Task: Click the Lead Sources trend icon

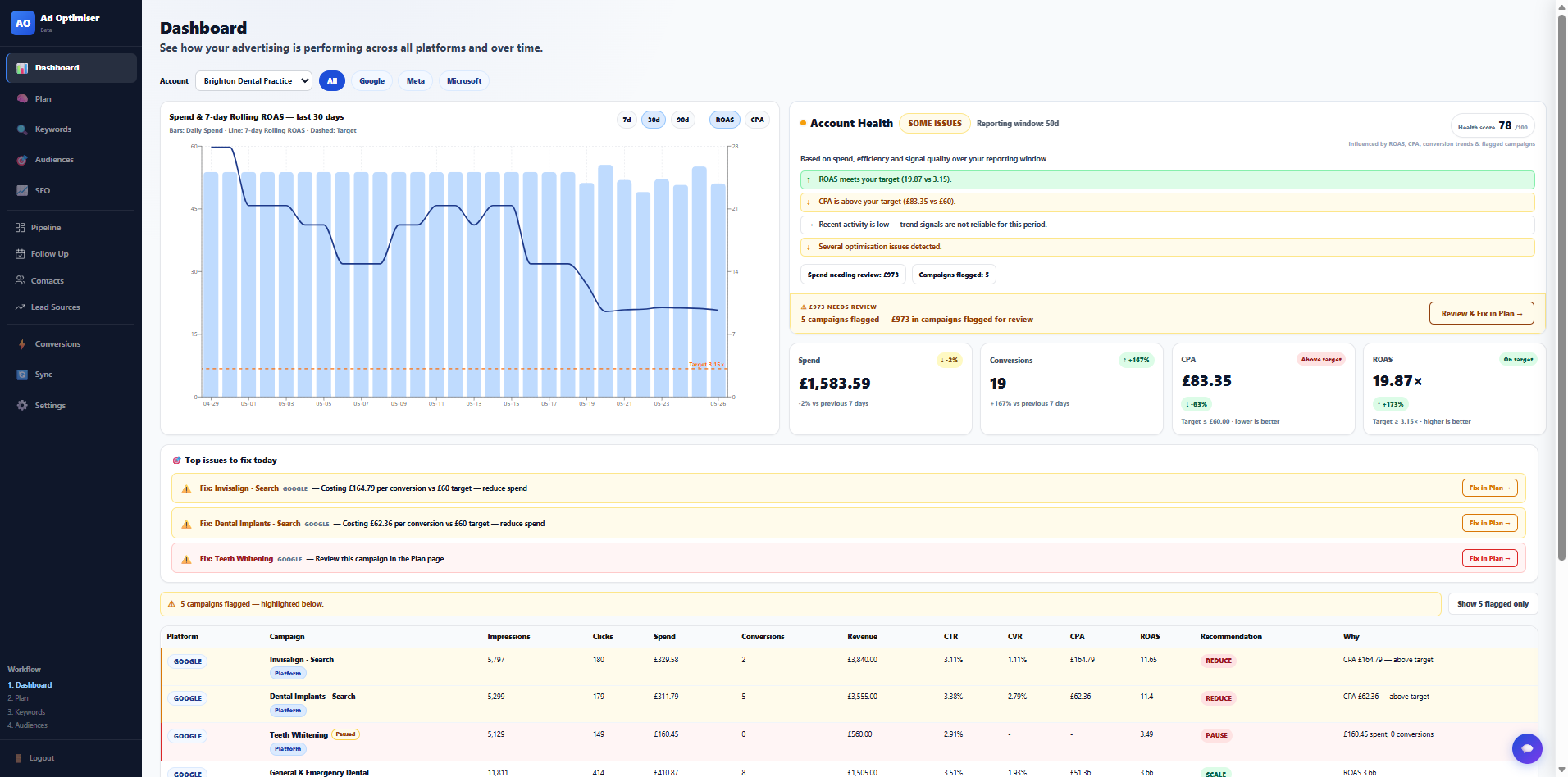Action: tap(21, 307)
